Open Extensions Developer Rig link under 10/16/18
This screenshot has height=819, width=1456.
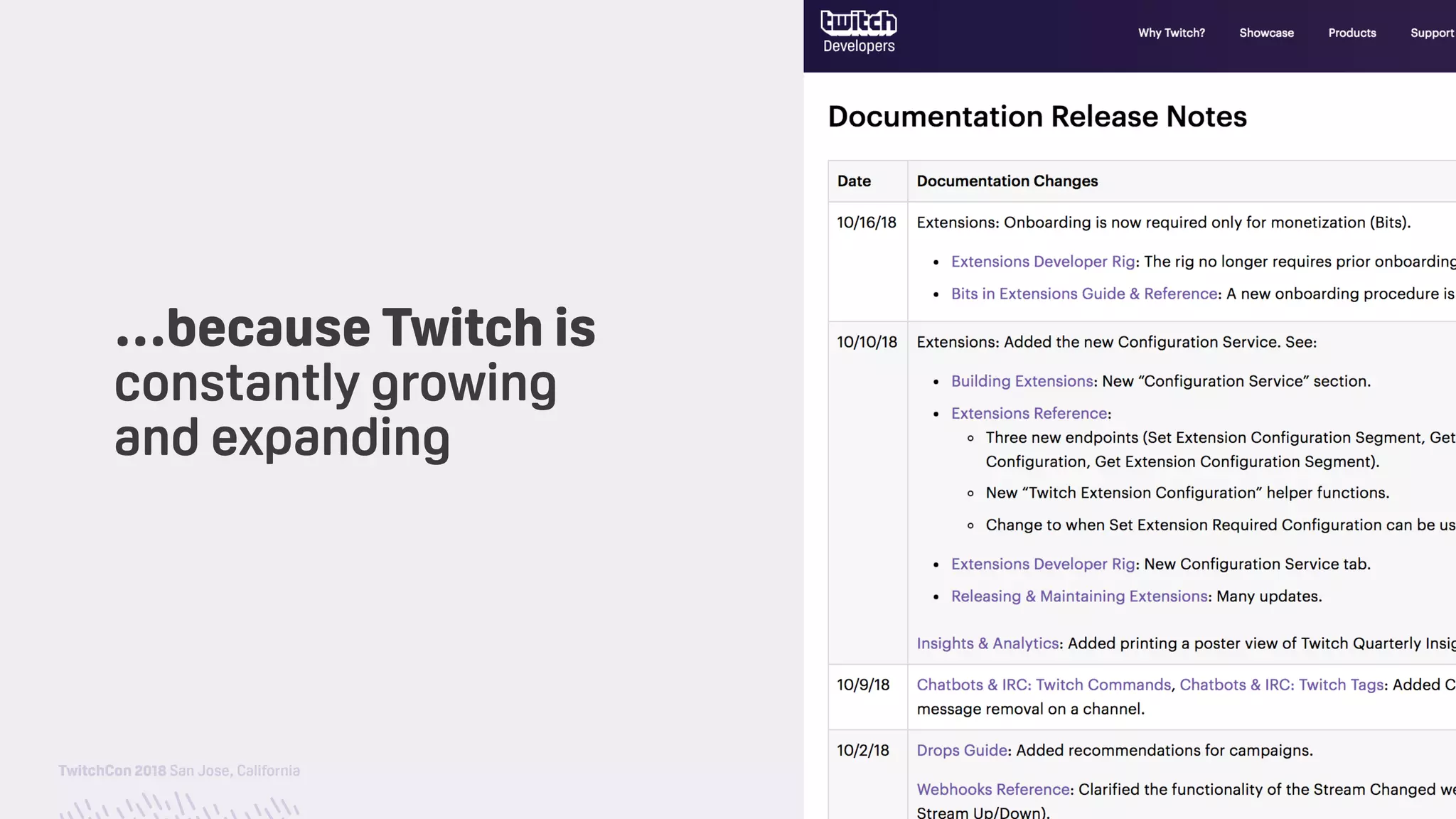pos(1043,262)
